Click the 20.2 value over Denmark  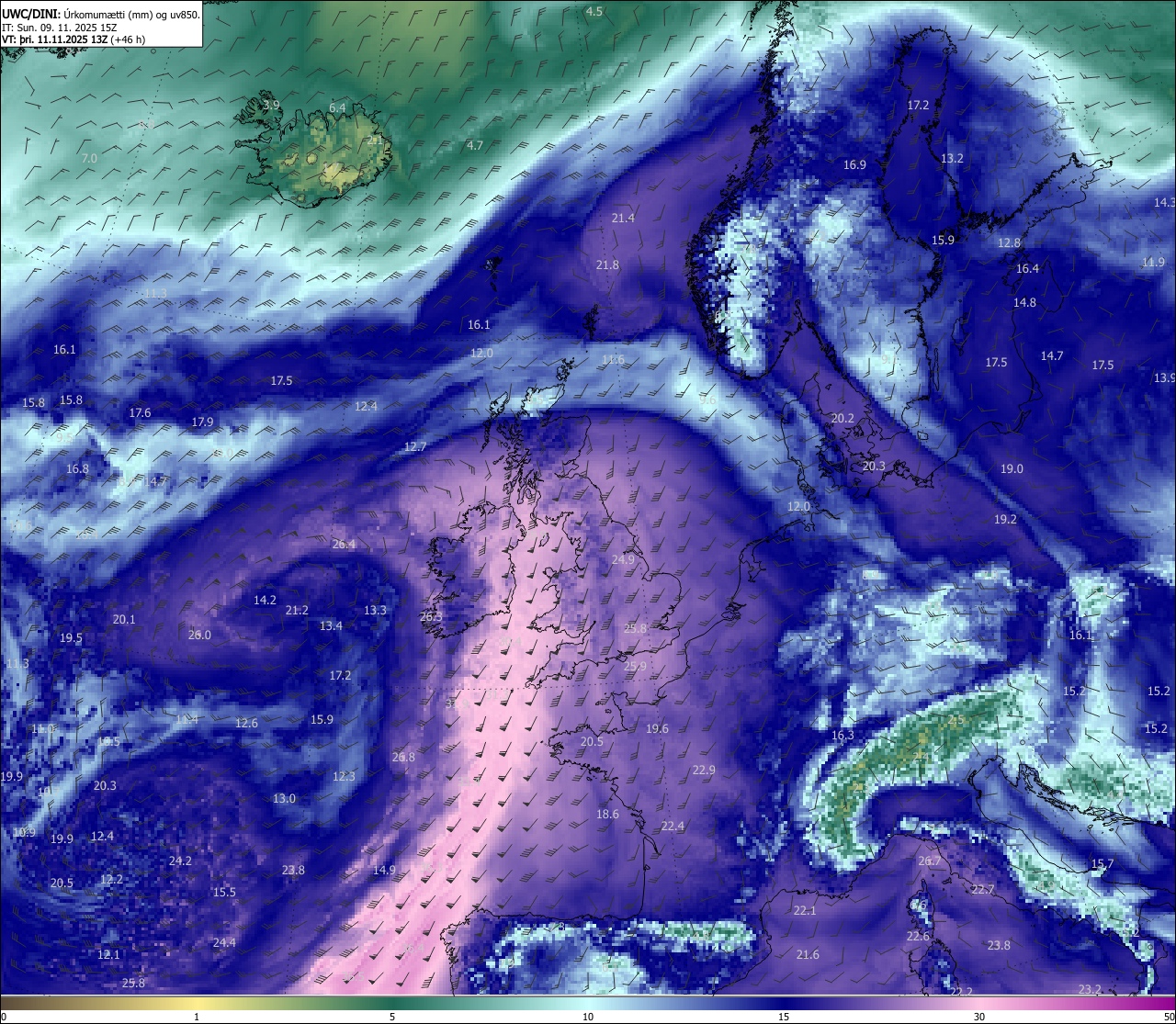(x=842, y=419)
